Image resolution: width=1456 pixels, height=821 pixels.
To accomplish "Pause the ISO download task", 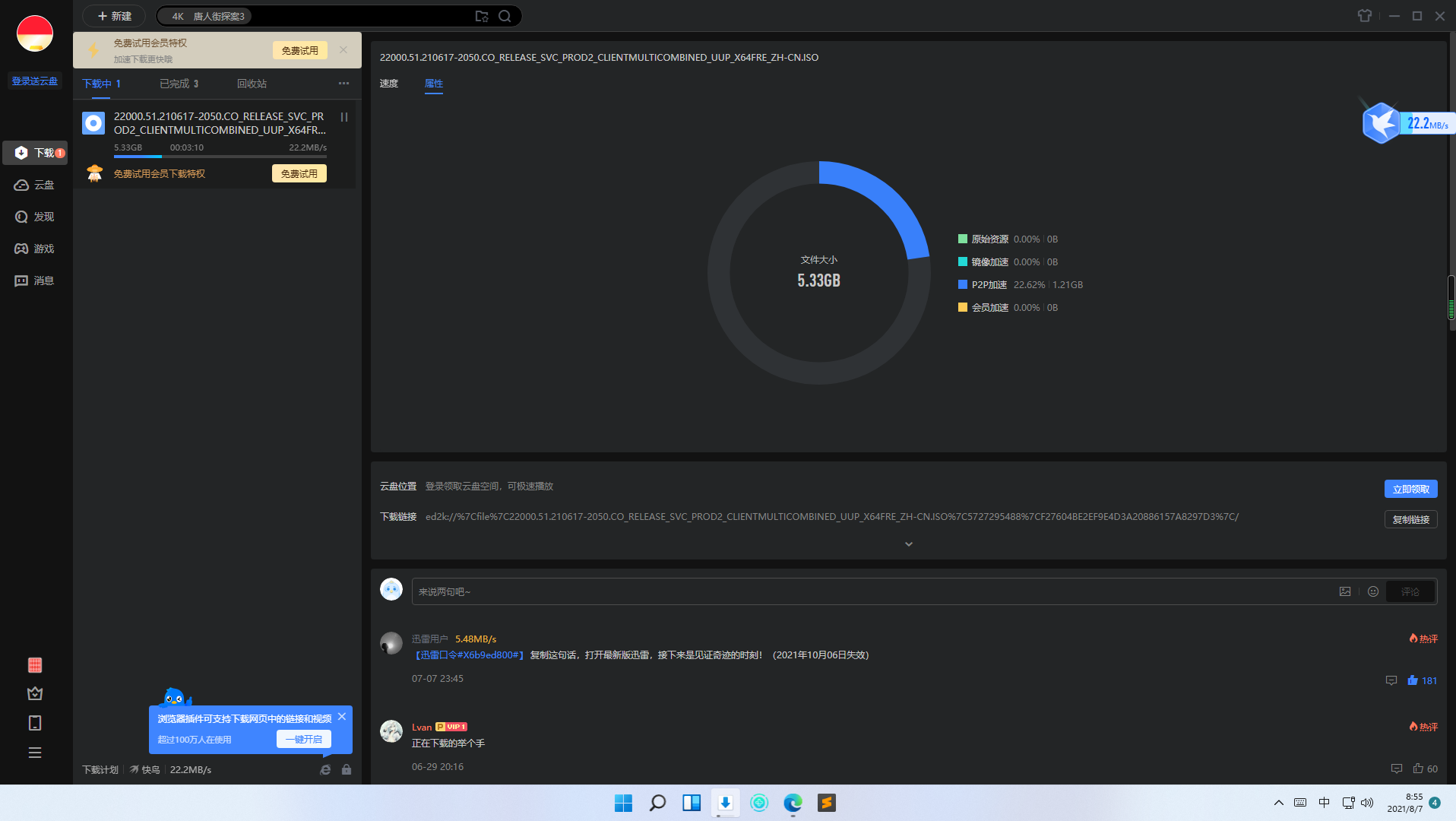I will click(344, 117).
